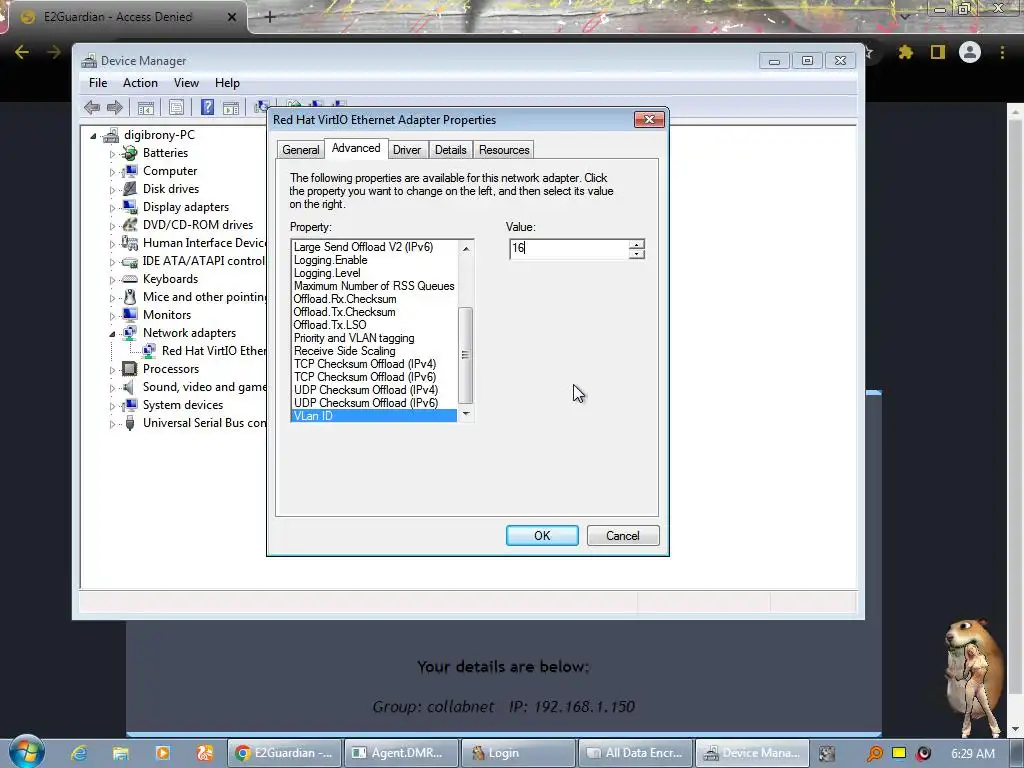Open the View menu
This screenshot has width=1024, height=768.
[186, 83]
